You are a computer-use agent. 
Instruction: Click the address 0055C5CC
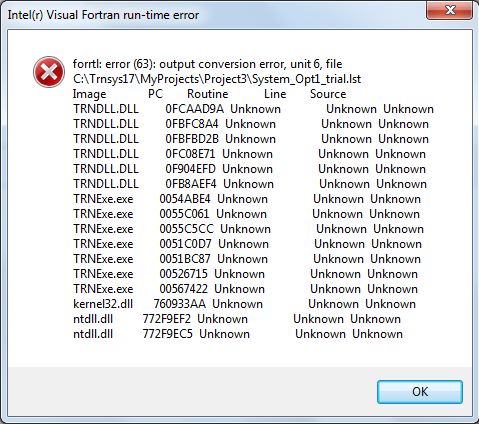click(186, 229)
